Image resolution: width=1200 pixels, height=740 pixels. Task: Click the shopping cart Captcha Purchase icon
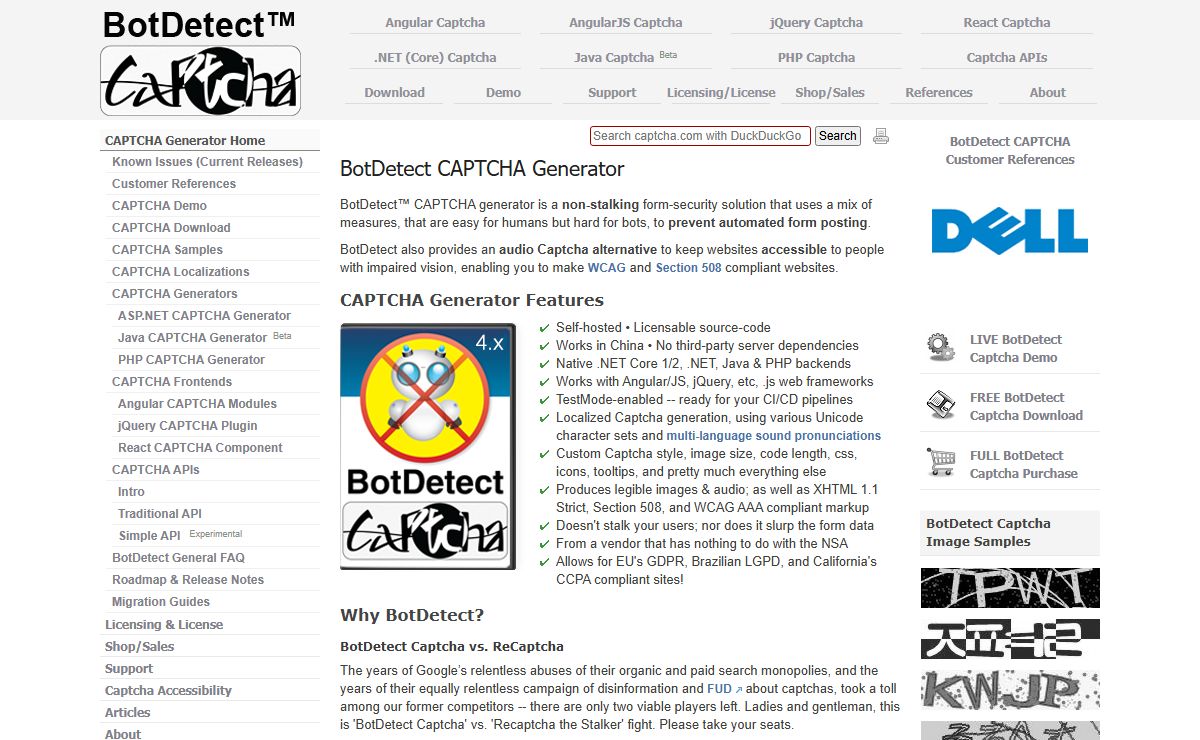(940, 463)
